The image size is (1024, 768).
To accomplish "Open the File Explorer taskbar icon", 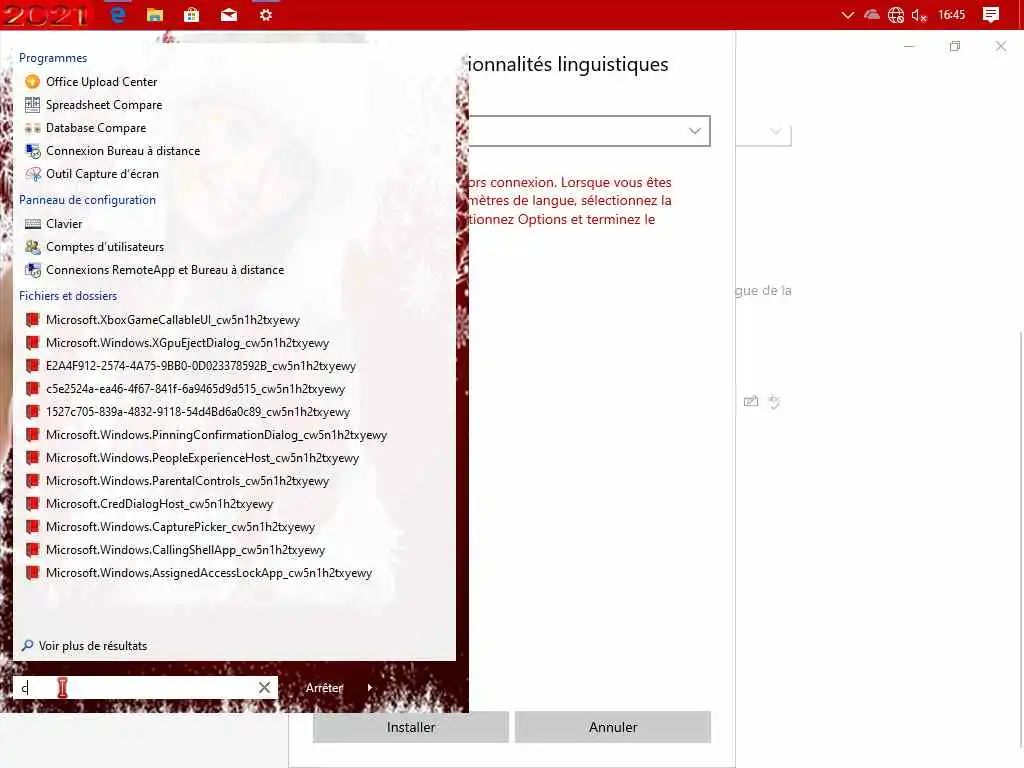I will pos(155,14).
